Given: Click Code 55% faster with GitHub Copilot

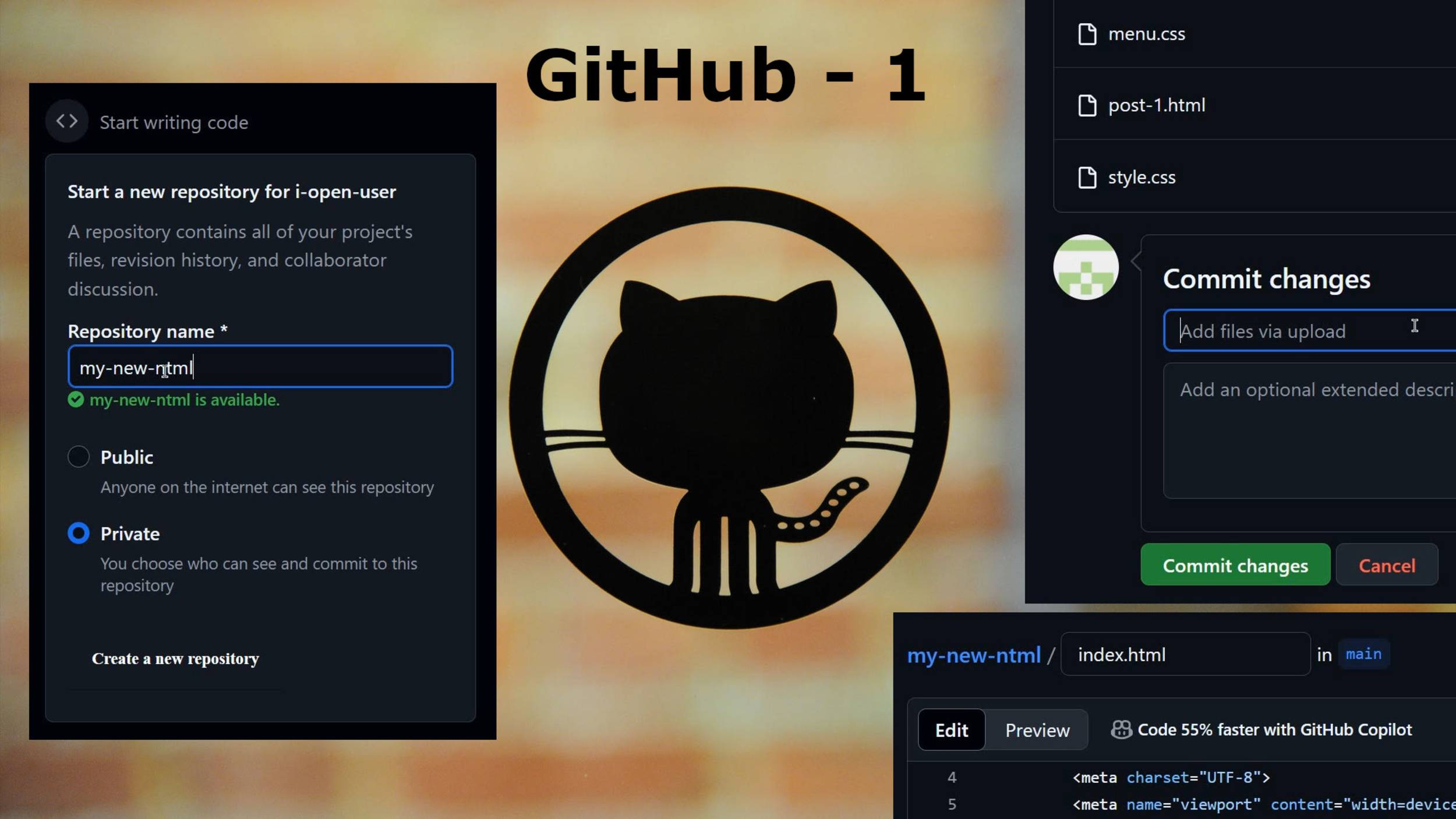Looking at the screenshot, I should [x=1274, y=729].
